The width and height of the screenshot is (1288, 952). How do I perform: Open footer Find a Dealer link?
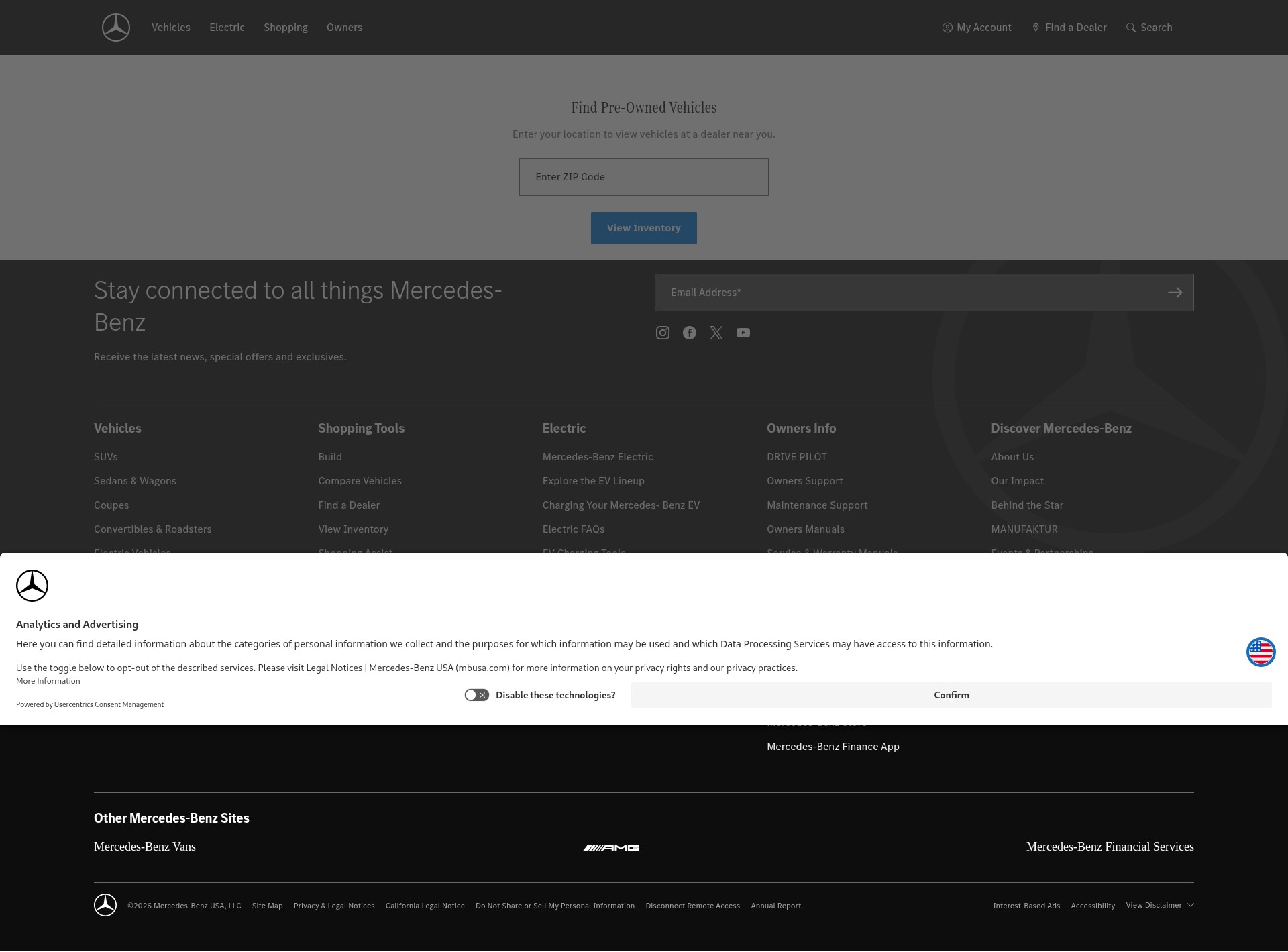point(349,505)
